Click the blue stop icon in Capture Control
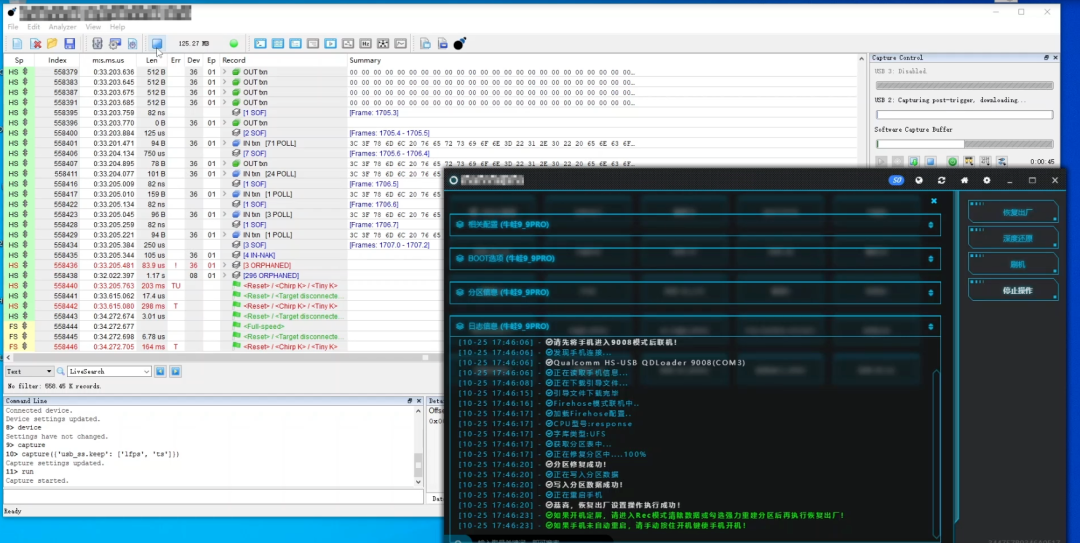 [931, 161]
